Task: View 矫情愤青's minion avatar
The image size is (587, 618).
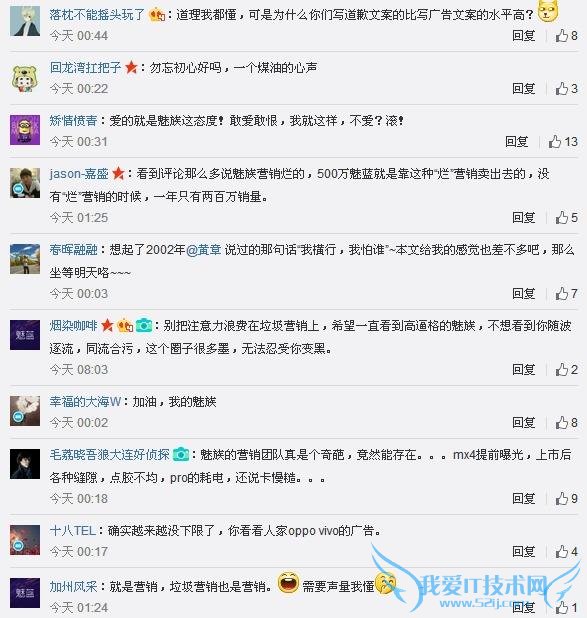Action: [25, 130]
